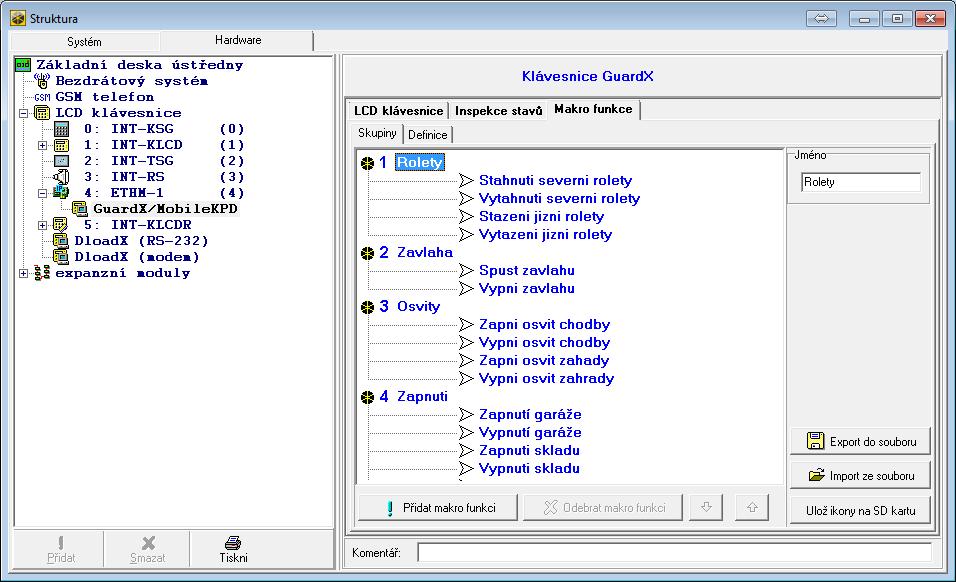
Task: Click the DloadX (RS-232) icon
Action: (x=61, y=241)
